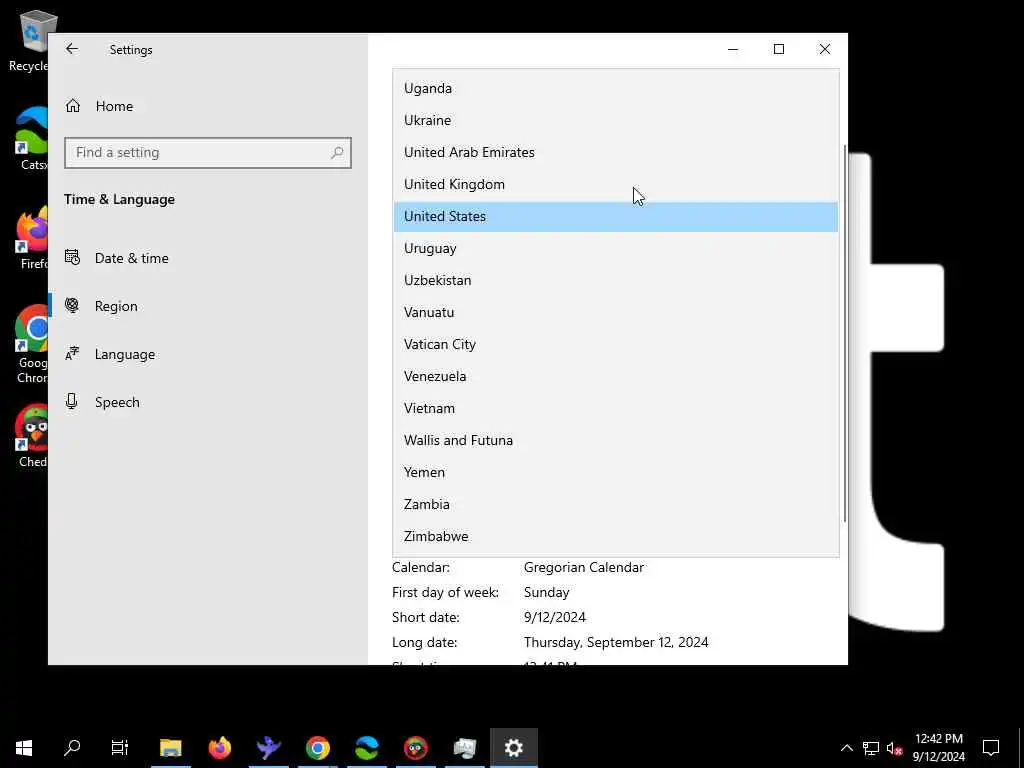Select Vanuatu in the dropdown list
Viewport: 1024px width, 768px height.
click(x=615, y=312)
